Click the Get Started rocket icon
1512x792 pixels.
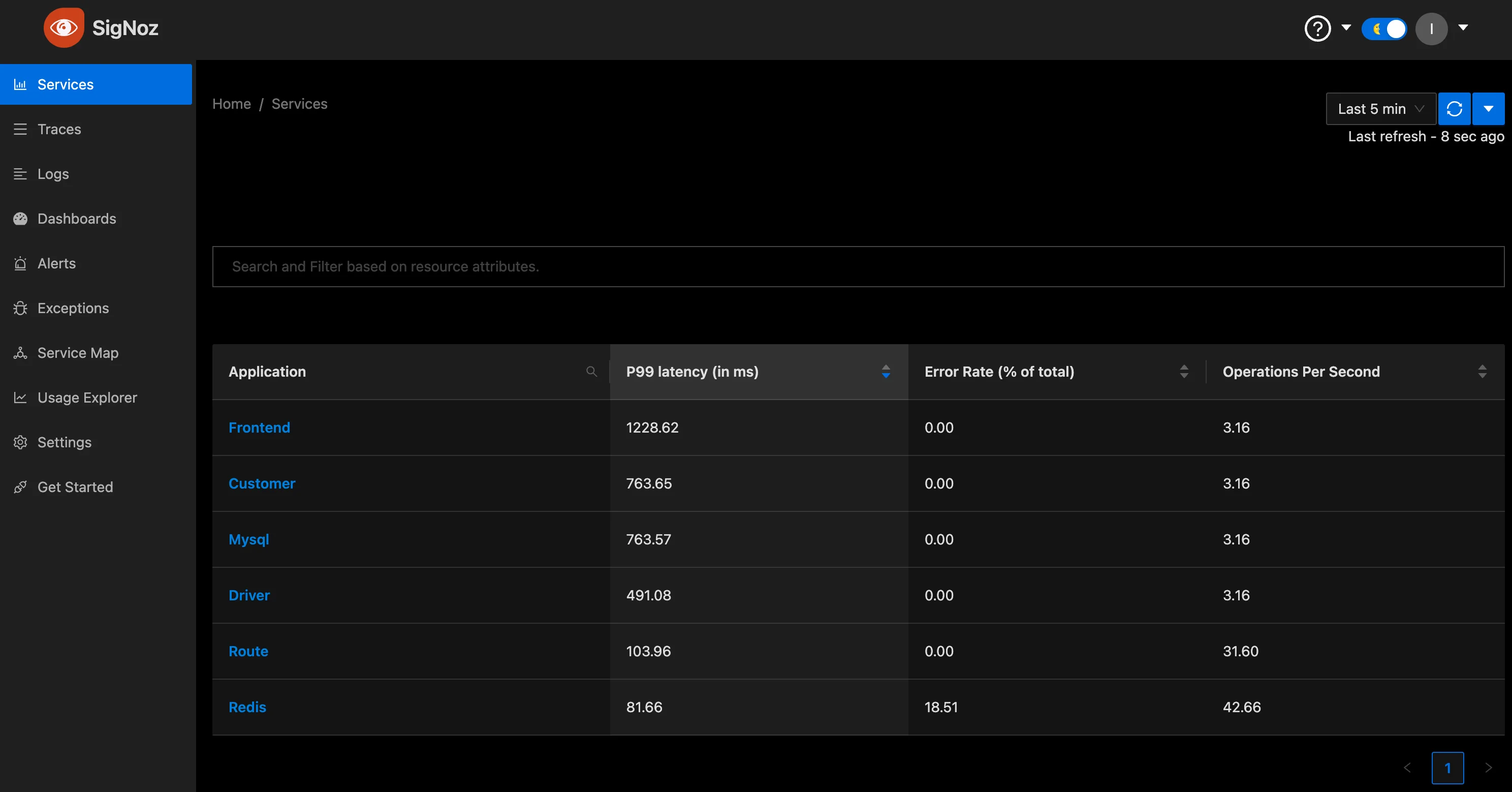point(20,486)
